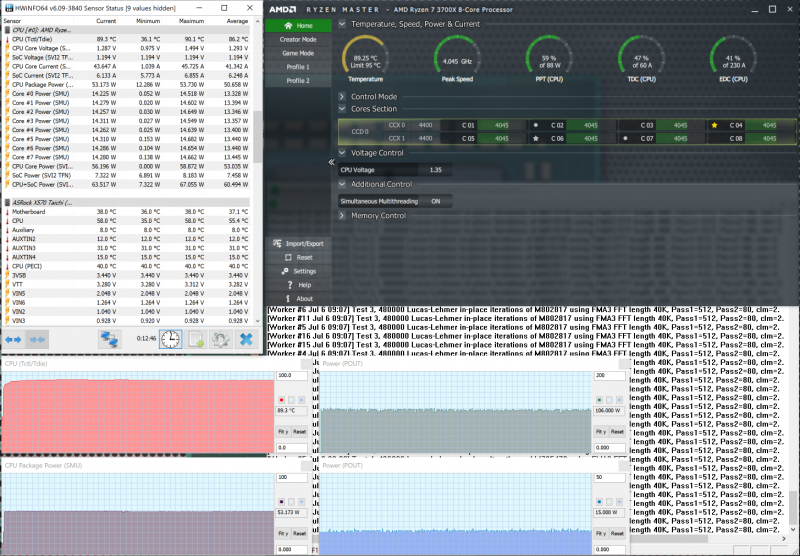Close the CPU Package Power (SMU) graph
Screen dimensions: 800x556
pyautogui.click(x=306, y=466)
